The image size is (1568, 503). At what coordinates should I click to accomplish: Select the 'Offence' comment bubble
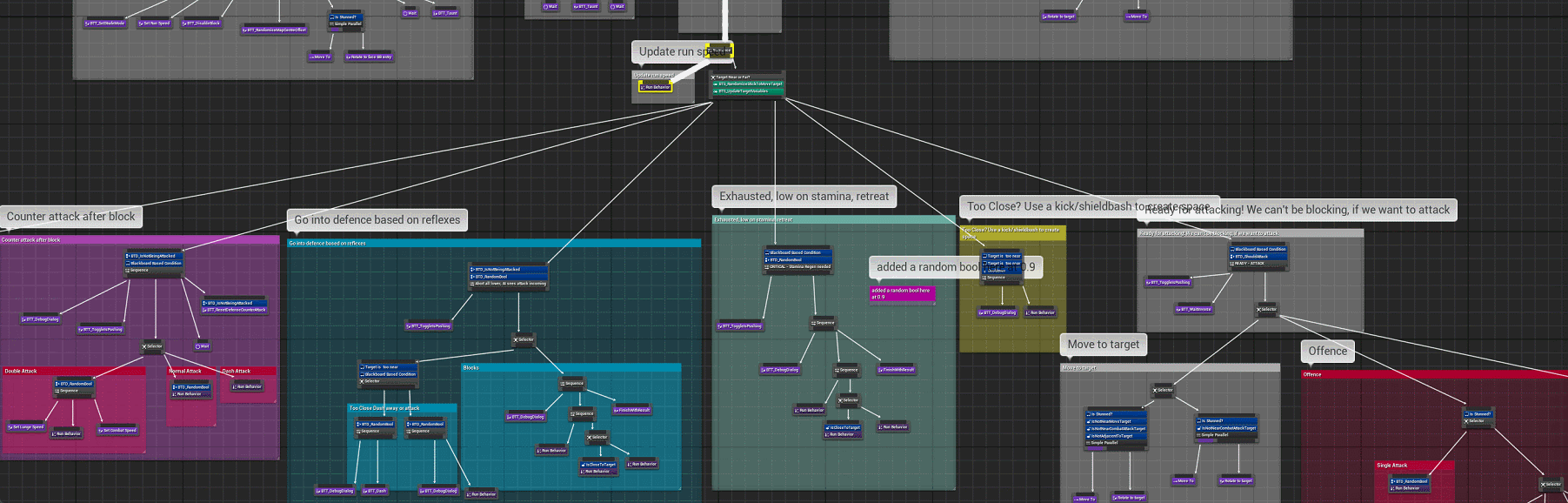(1327, 352)
